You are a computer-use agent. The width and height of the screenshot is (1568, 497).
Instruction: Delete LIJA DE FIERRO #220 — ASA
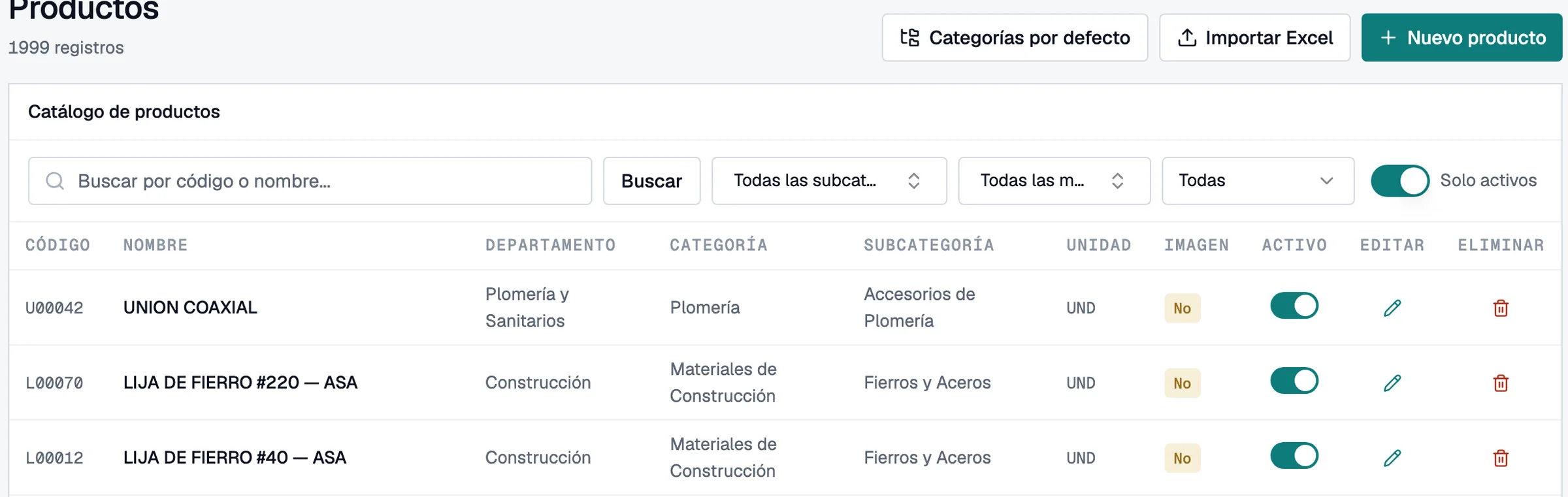tap(1501, 383)
